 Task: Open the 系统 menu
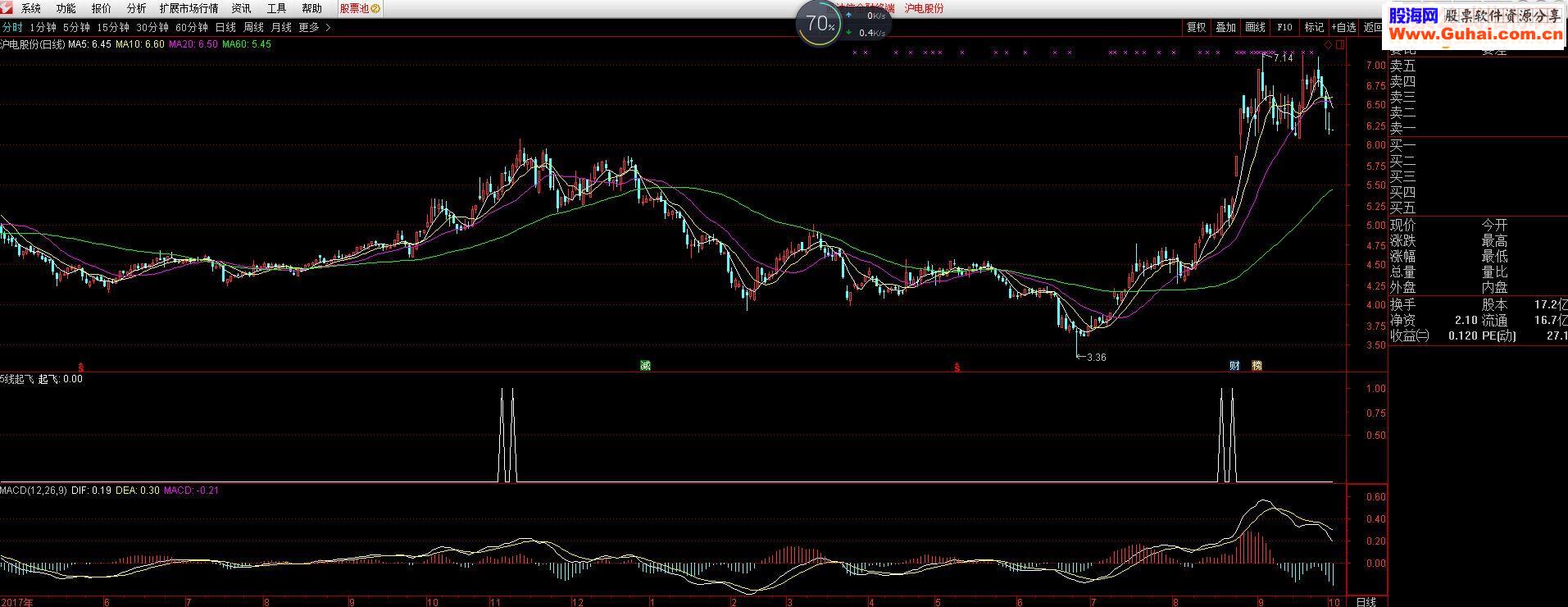tap(31, 8)
